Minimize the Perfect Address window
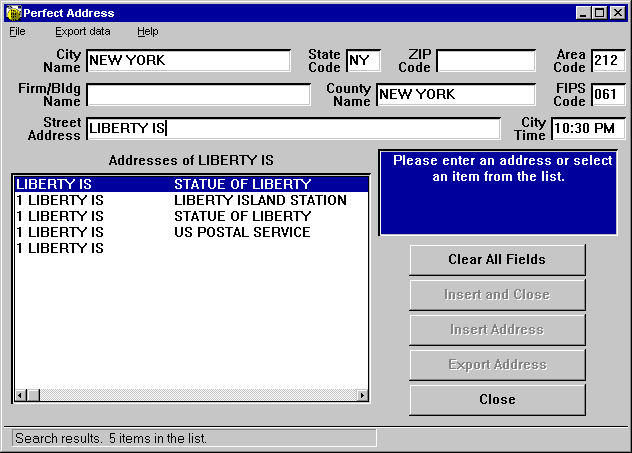The image size is (632, 453). (582, 13)
